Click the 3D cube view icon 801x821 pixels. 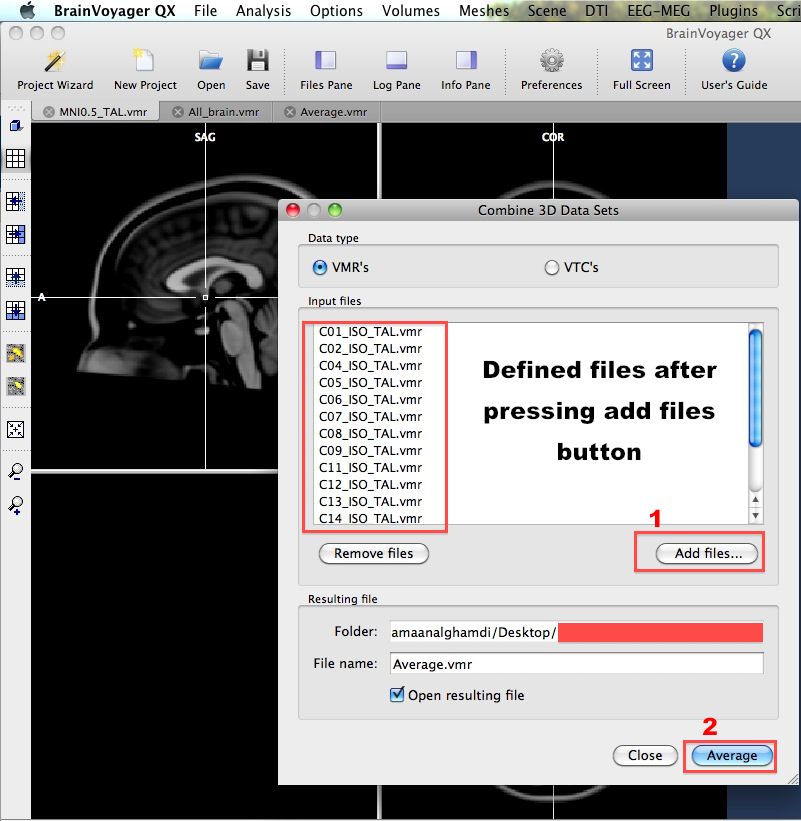15,127
